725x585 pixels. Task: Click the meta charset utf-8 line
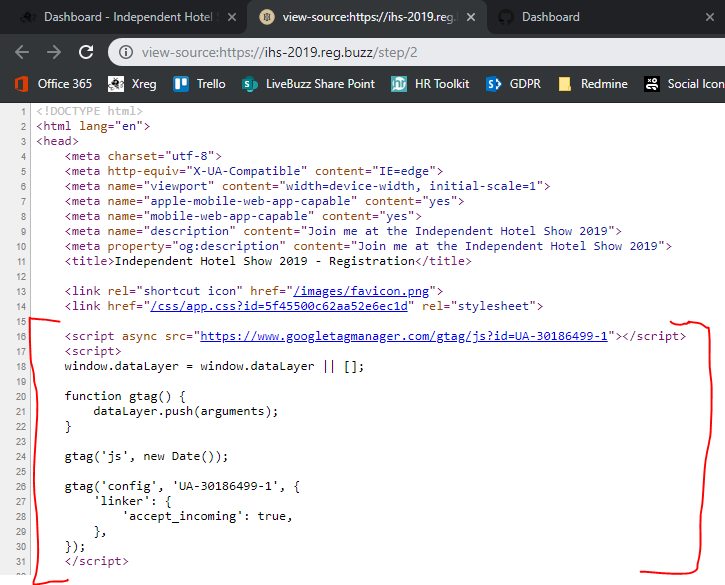coord(143,156)
